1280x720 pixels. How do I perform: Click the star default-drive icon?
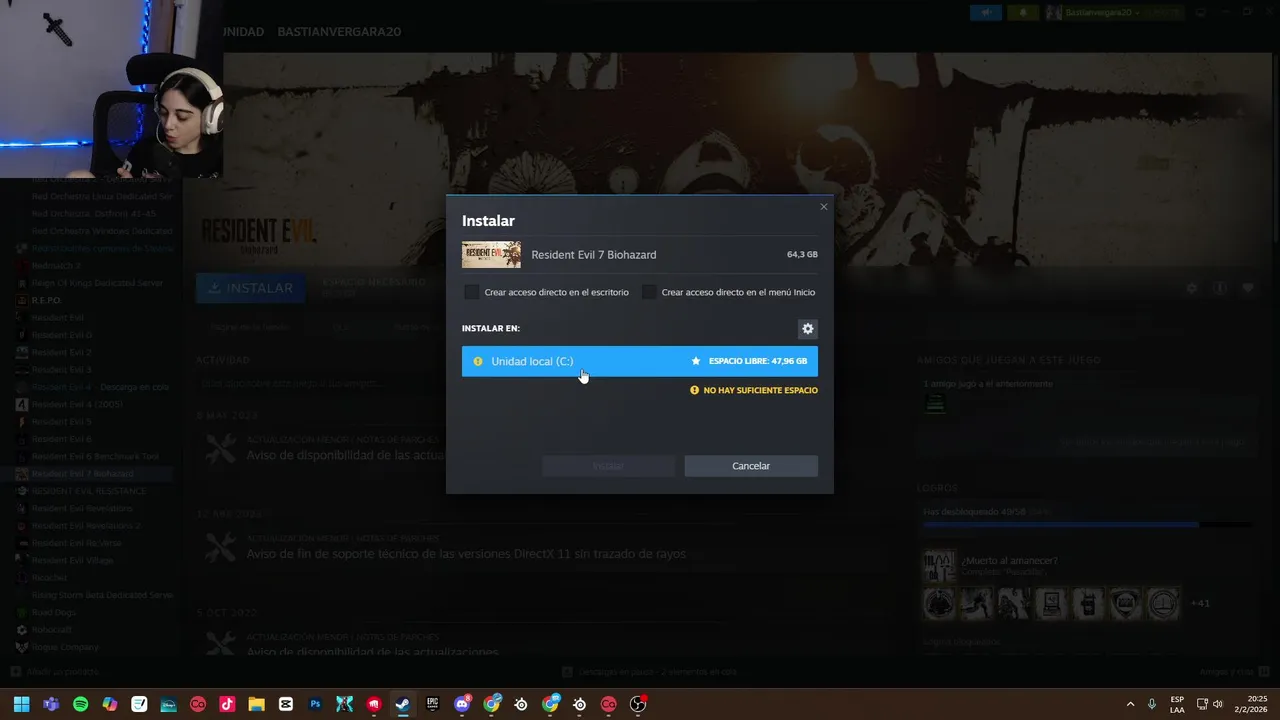[x=696, y=361]
